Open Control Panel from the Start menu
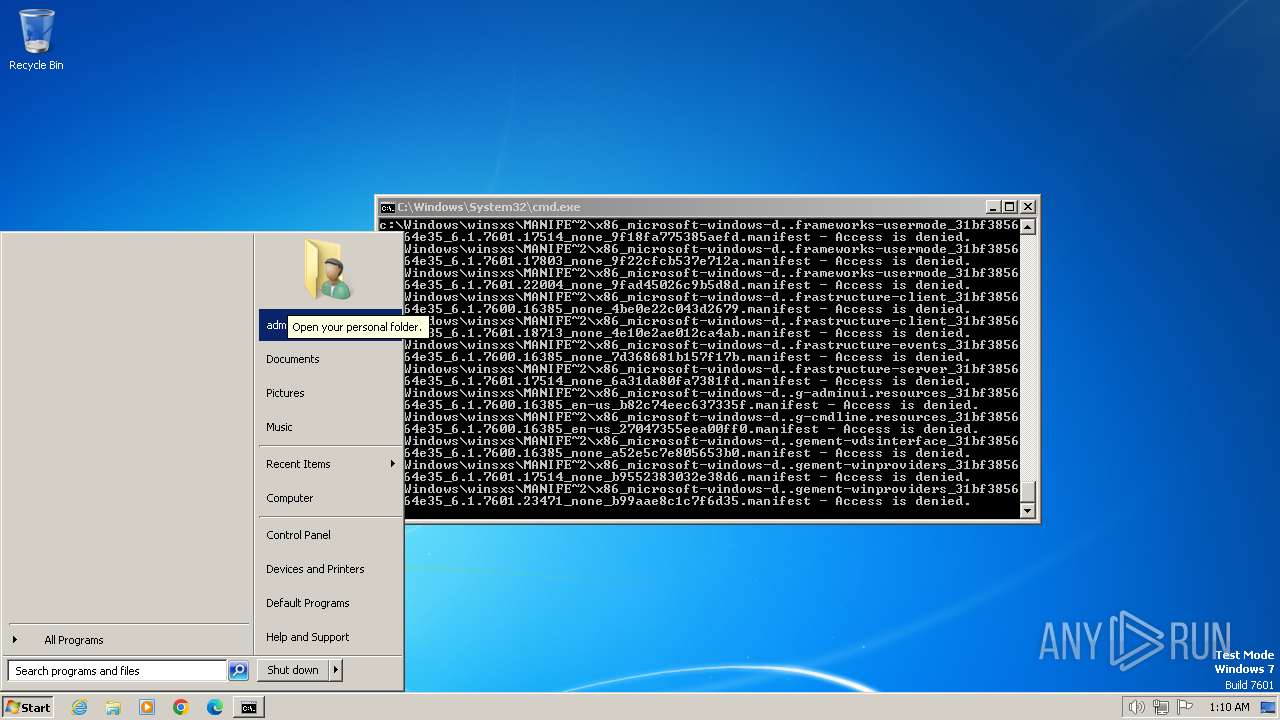 pos(331,535)
